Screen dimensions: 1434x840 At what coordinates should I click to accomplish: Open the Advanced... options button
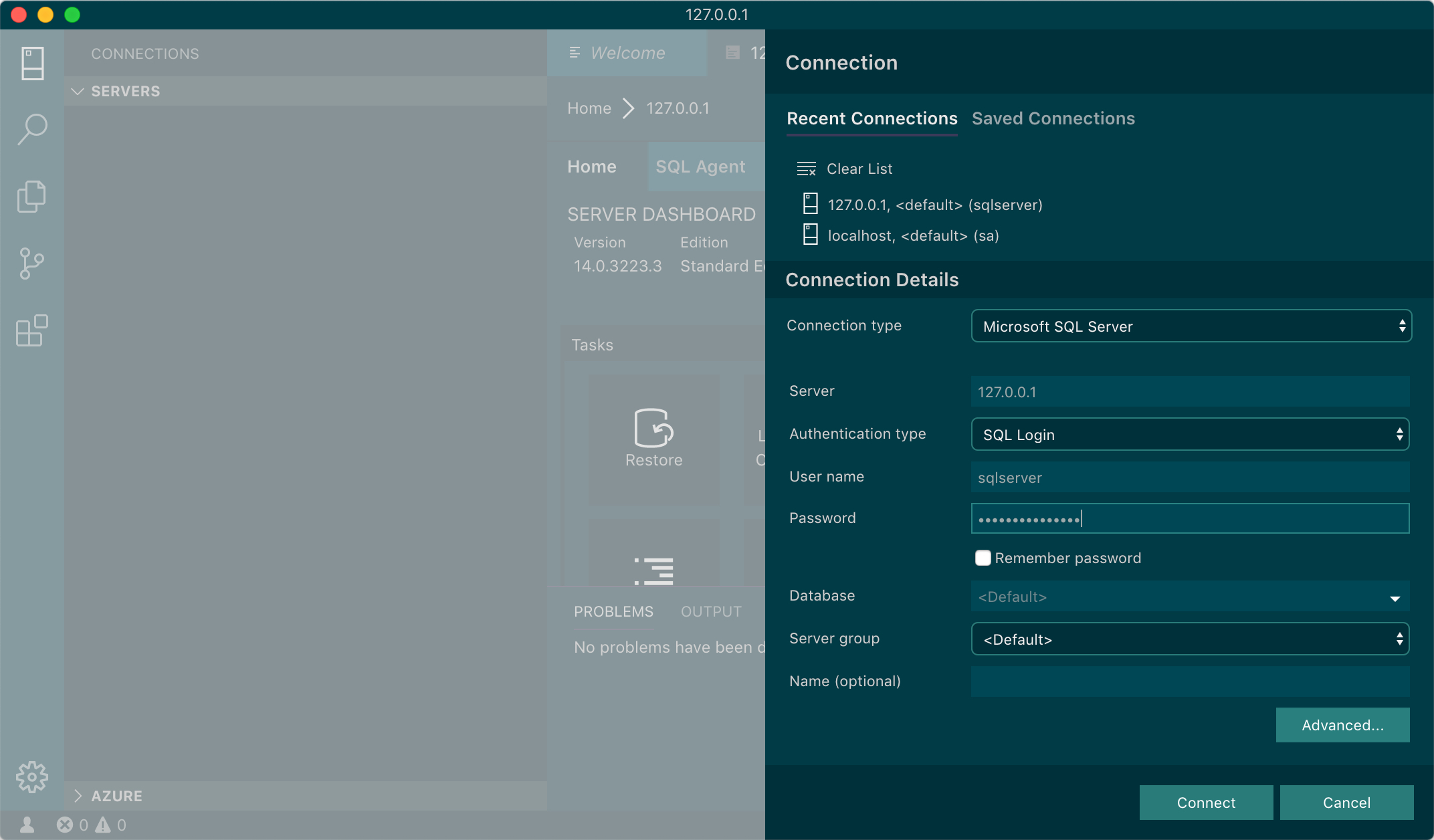(x=1342, y=725)
